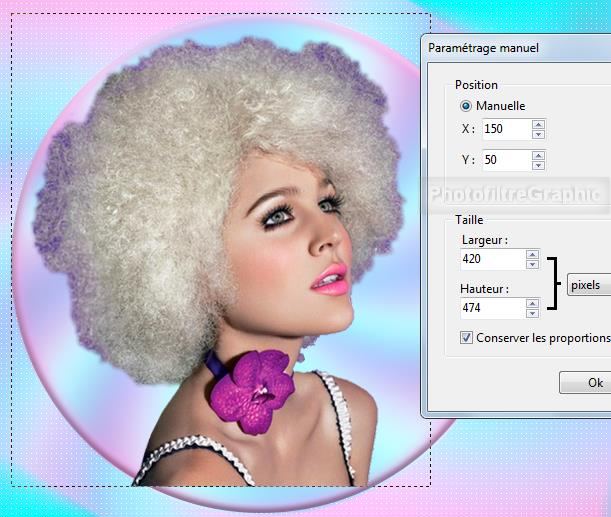This screenshot has height=517, width=611.
Task: Decrease Hauteur with down arrow
Action: pyautogui.click(x=533, y=313)
